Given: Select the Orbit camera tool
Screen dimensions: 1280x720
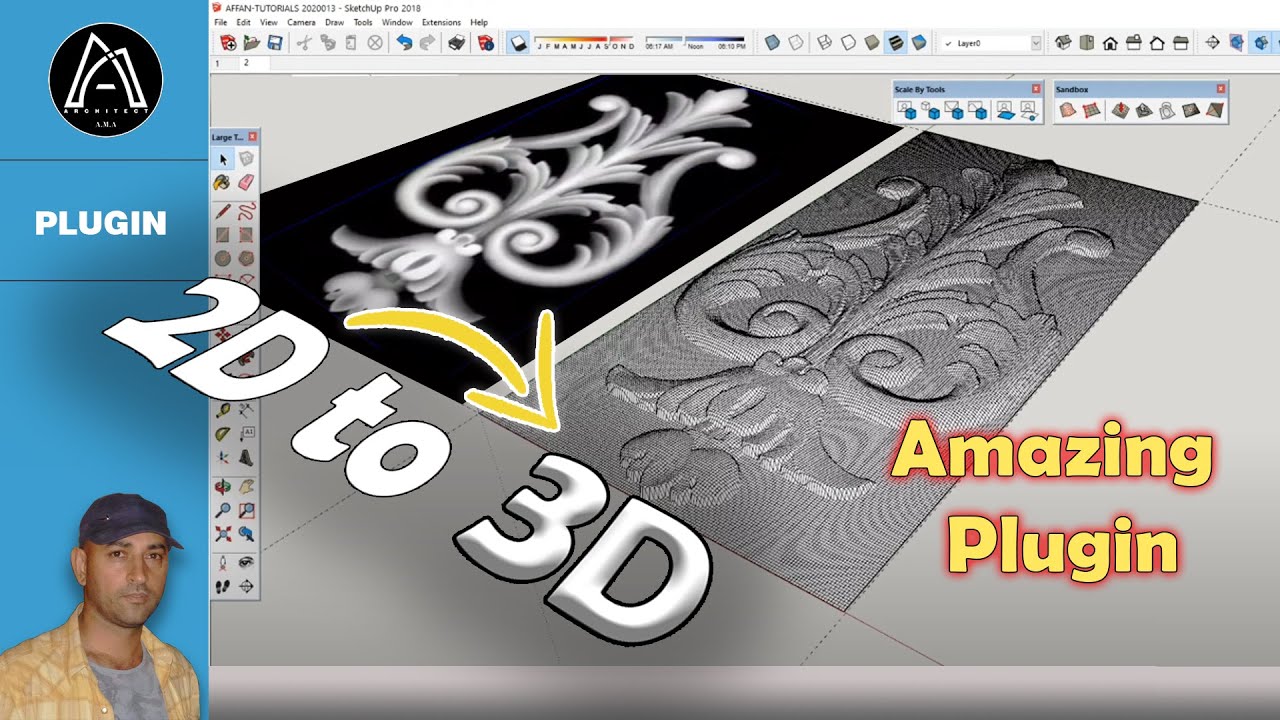Looking at the screenshot, I should click(x=223, y=487).
